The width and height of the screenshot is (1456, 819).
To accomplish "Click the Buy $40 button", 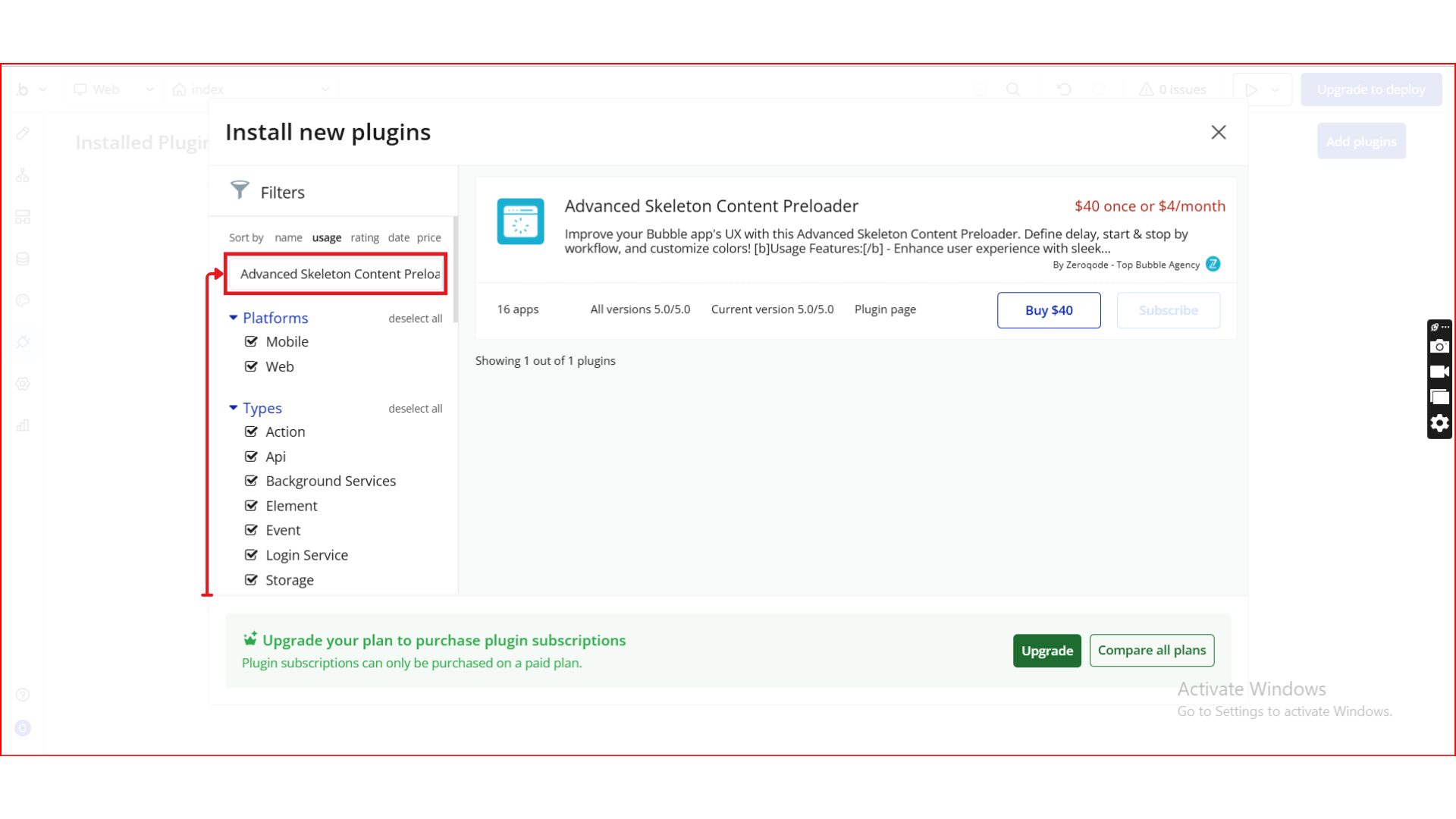I will click(x=1049, y=310).
